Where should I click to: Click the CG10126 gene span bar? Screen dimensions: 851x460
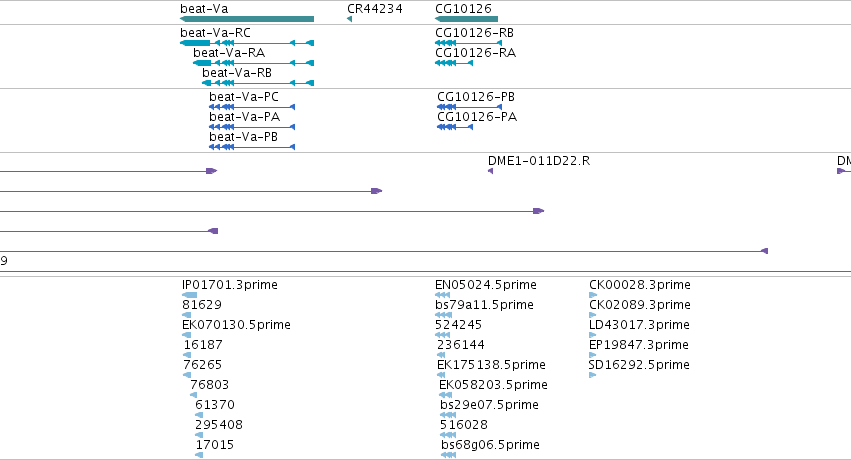[x=466, y=19]
